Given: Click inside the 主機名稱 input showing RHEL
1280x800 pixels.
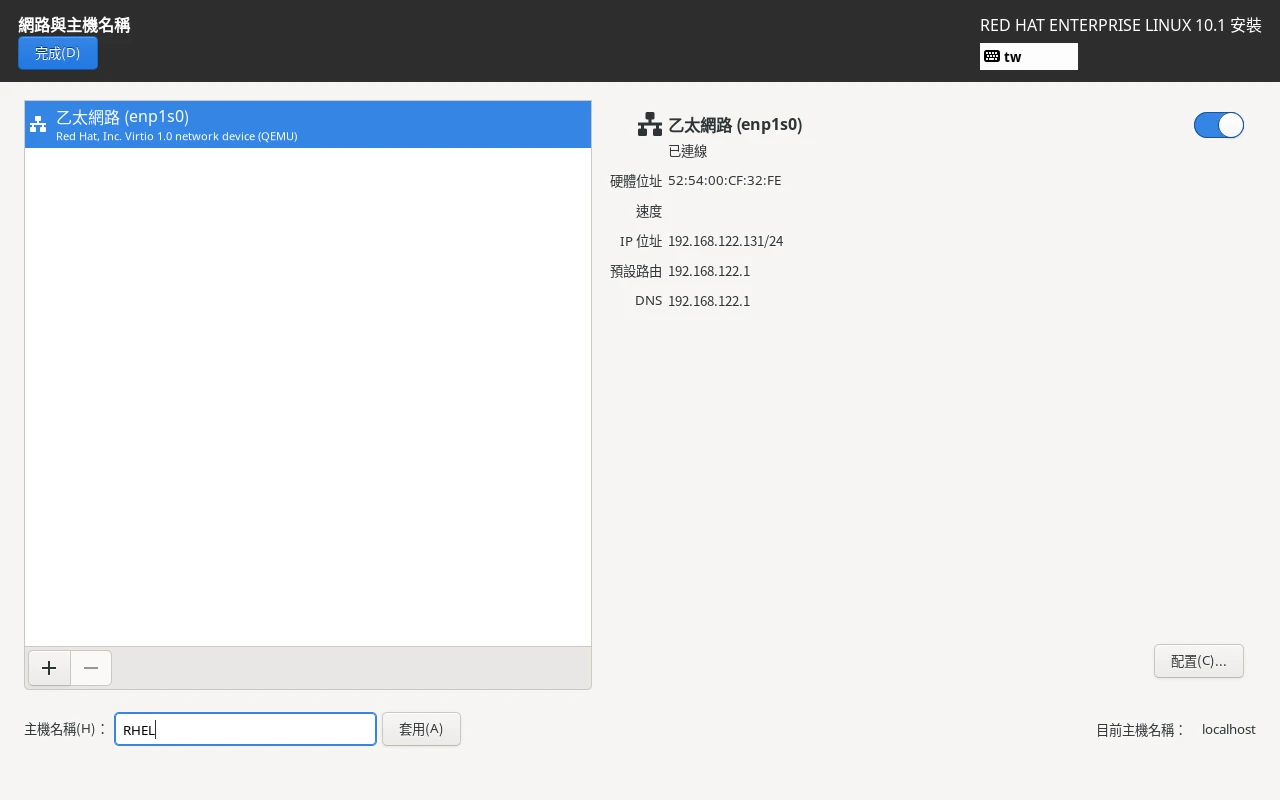Looking at the screenshot, I should 245,729.
